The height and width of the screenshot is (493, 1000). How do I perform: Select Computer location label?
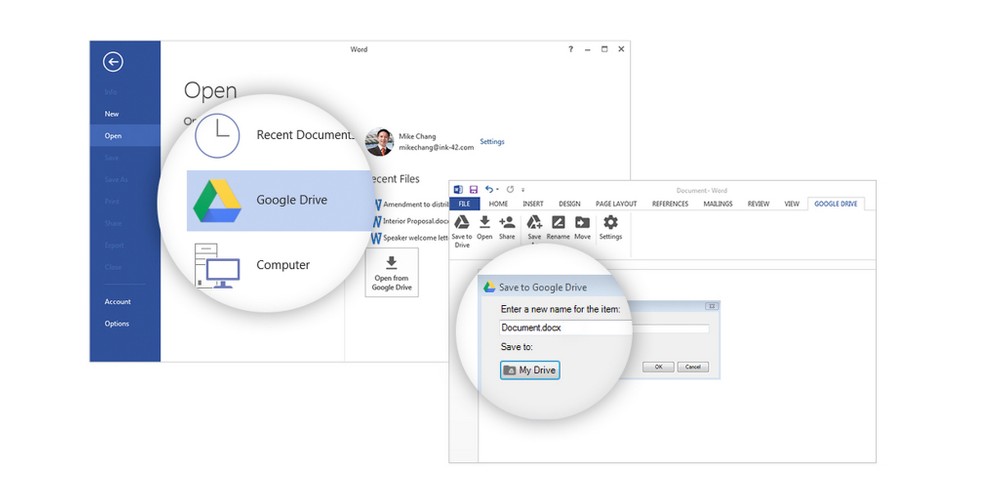pyautogui.click(x=283, y=265)
